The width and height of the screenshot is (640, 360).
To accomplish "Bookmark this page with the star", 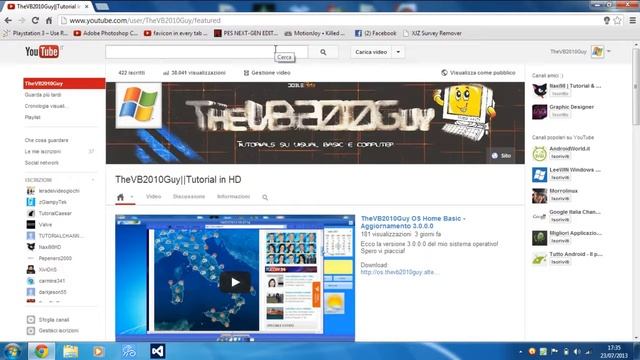I will (x=618, y=20).
